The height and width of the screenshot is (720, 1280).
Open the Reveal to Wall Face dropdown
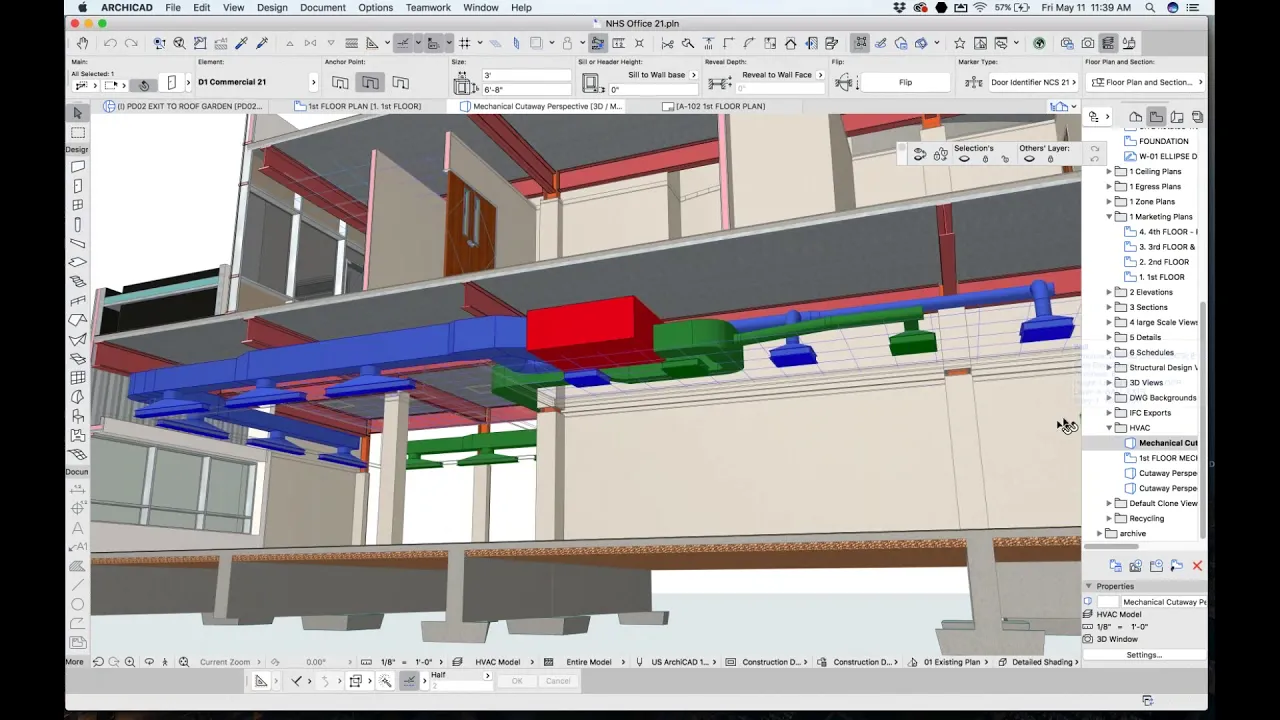[x=819, y=75]
